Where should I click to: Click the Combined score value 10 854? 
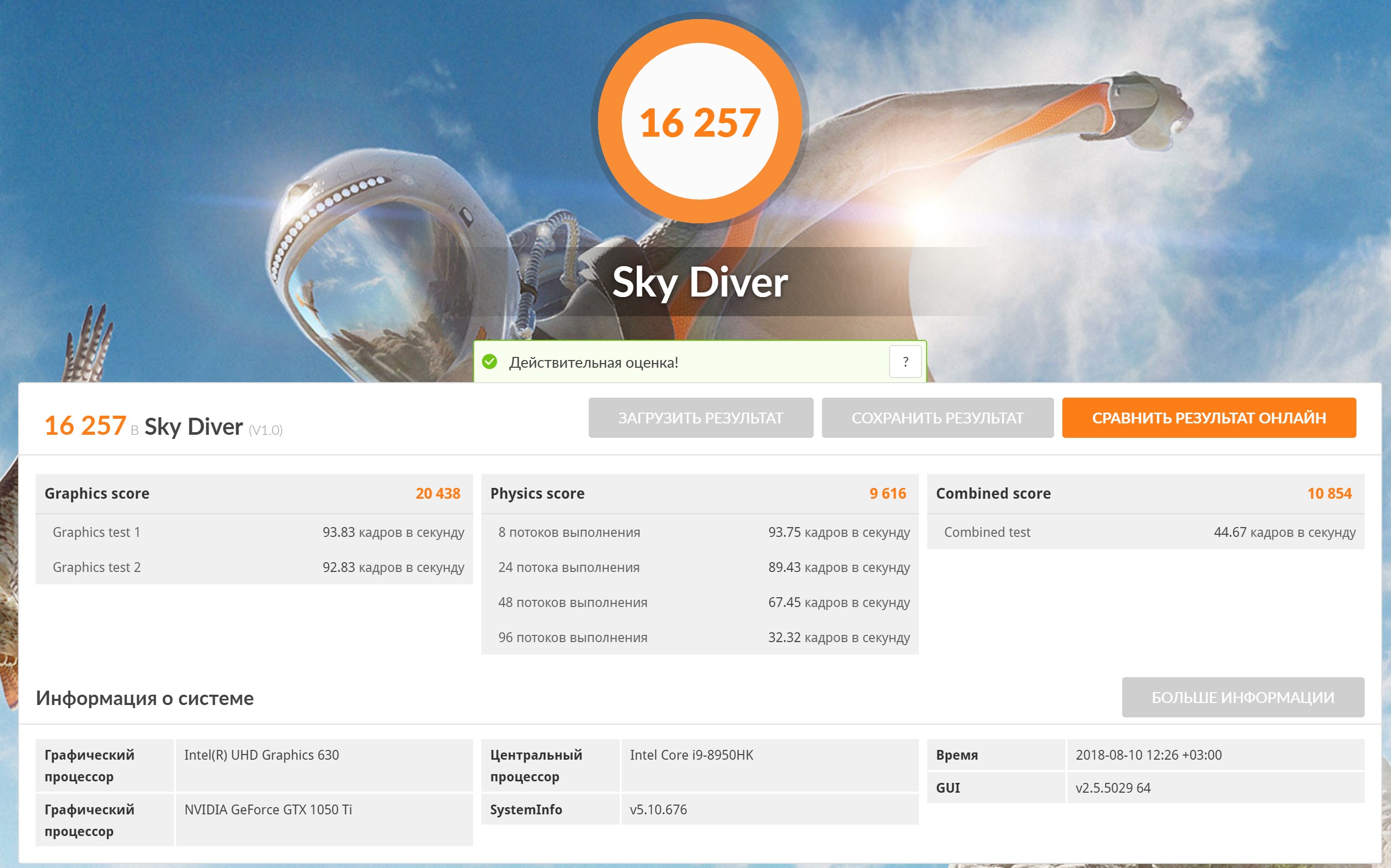(x=1330, y=494)
